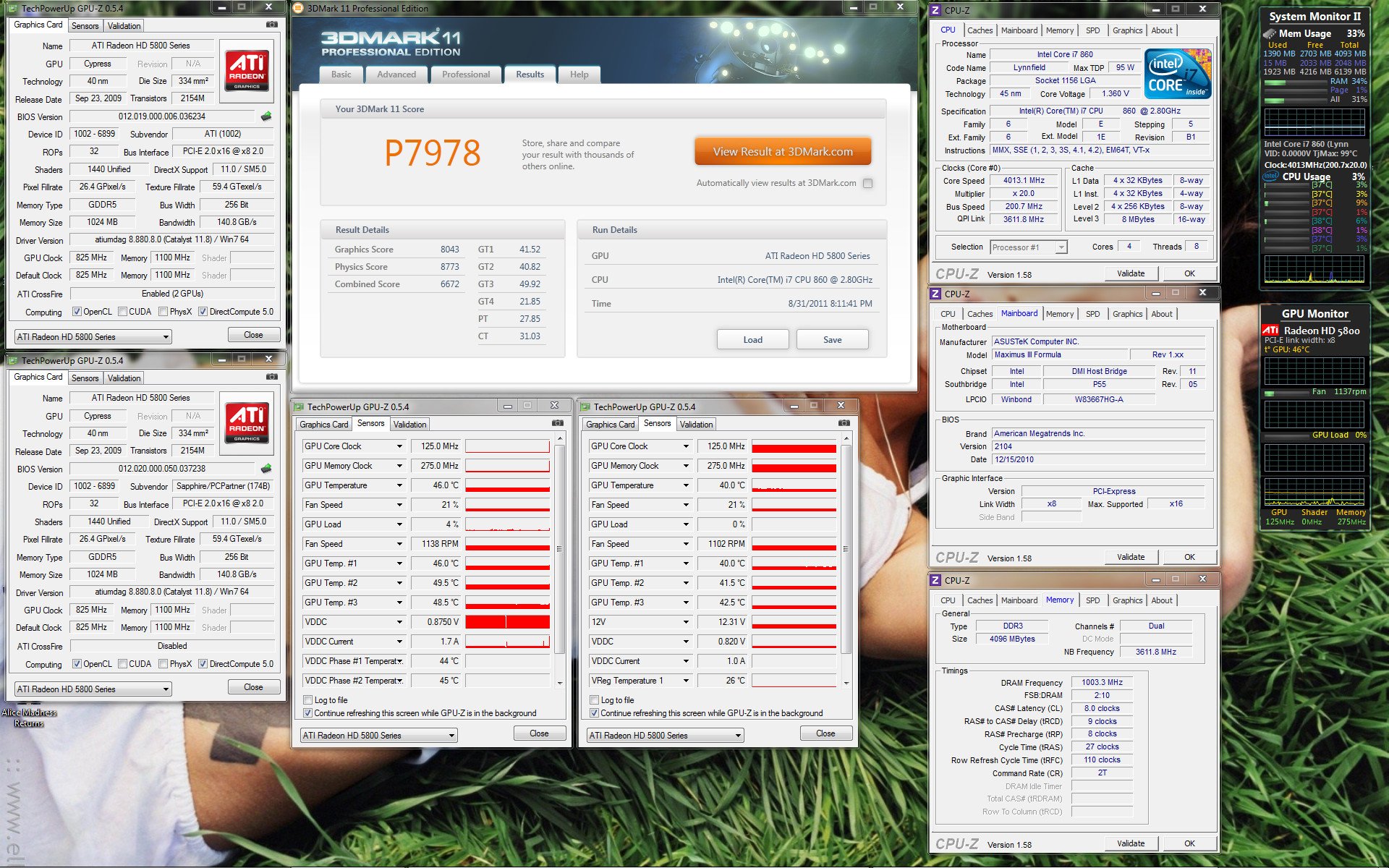Click CPU-Z title icon of the Mainboard window
The height and width of the screenshot is (868, 1389).
[x=935, y=294]
